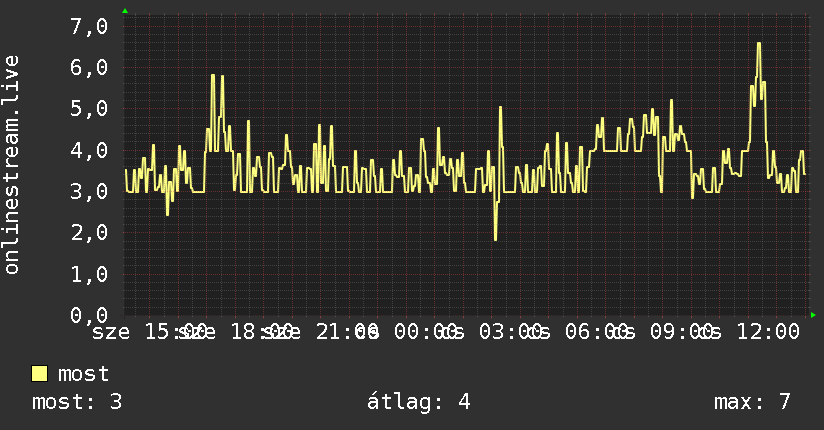Click the 09:00 time axis label
Viewport: 824px width, 430px height.
point(682,332)
